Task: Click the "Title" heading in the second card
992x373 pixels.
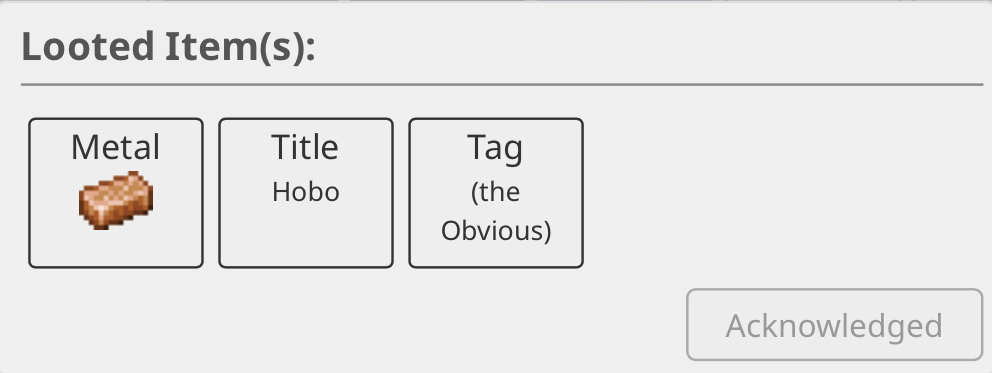Action: click(x=306, y=147)
